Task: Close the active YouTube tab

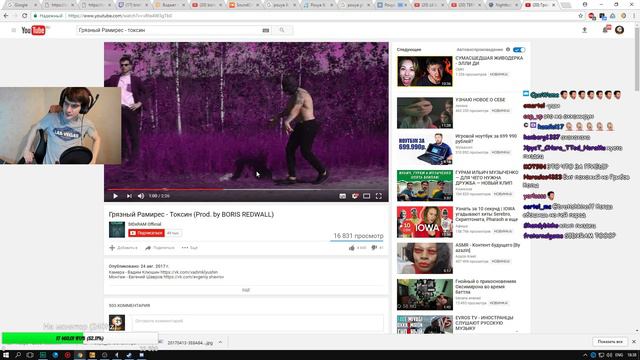Action: pyautogui.click(x=553, y=5)
